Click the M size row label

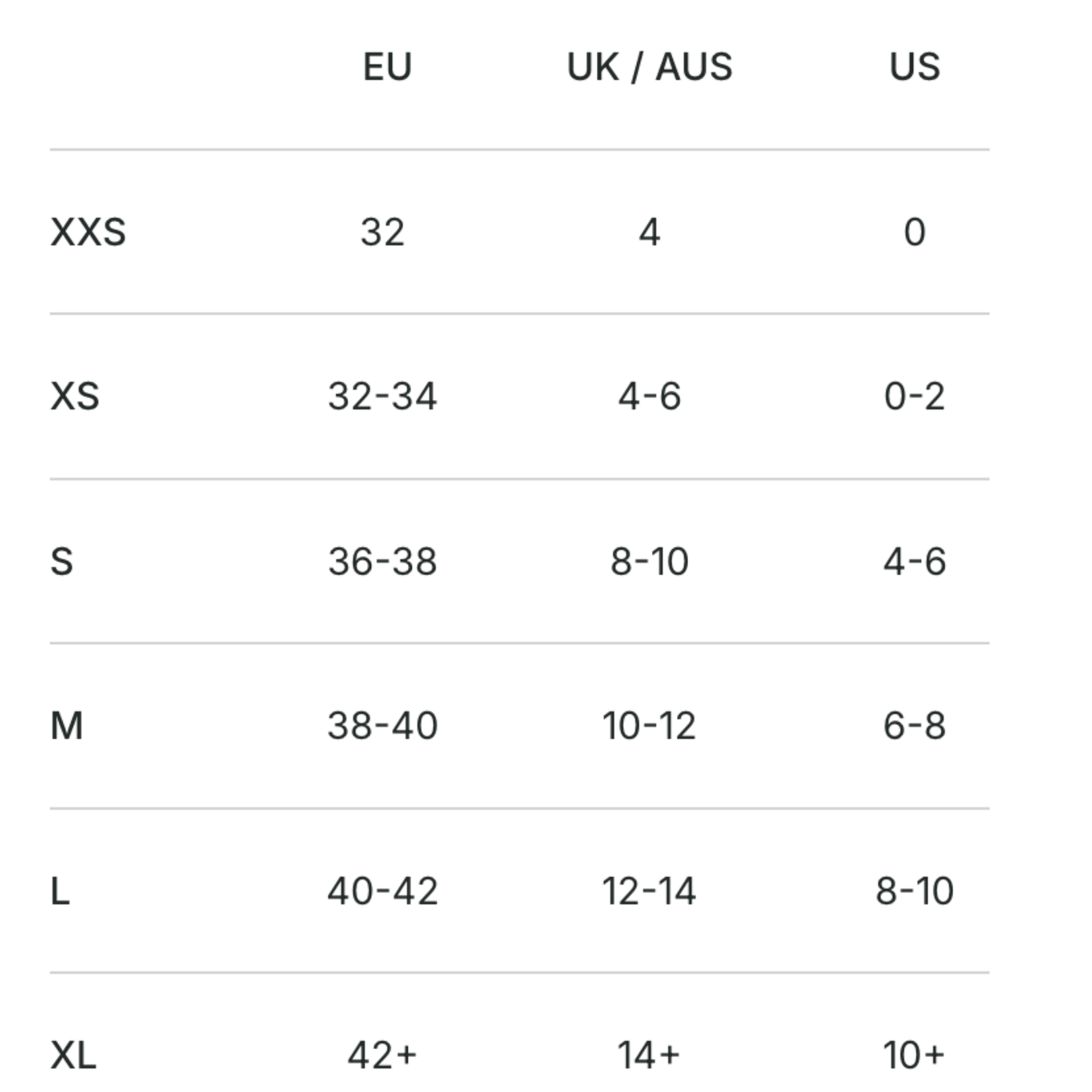[x=67, y=726]
